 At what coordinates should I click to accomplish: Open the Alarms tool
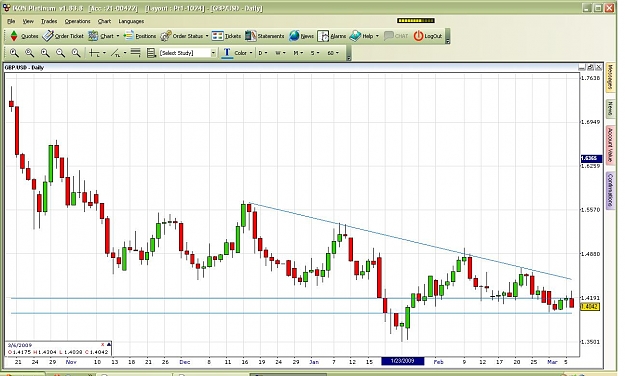click(332, 36)
